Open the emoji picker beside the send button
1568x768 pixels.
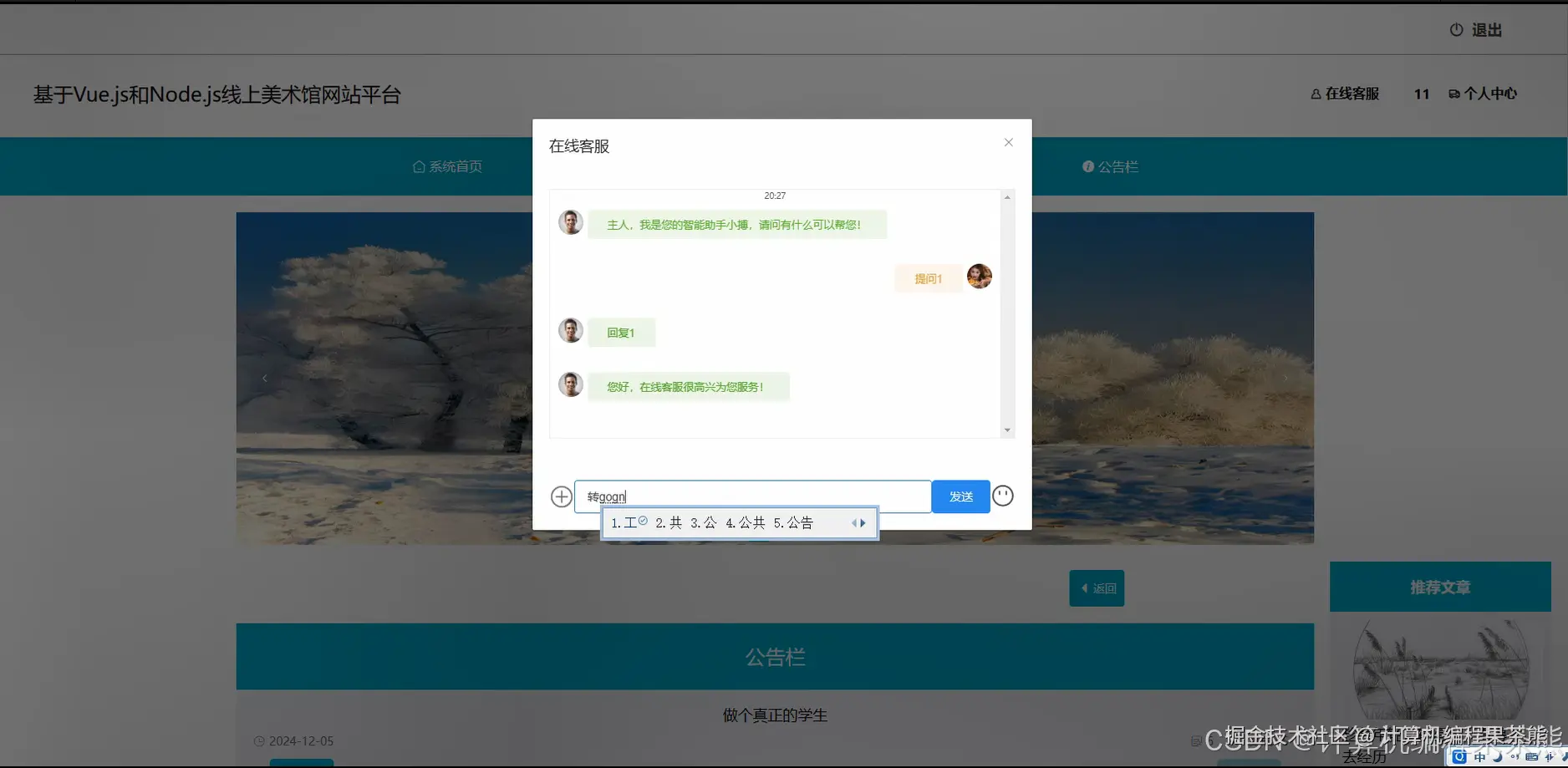(1002, 496)
